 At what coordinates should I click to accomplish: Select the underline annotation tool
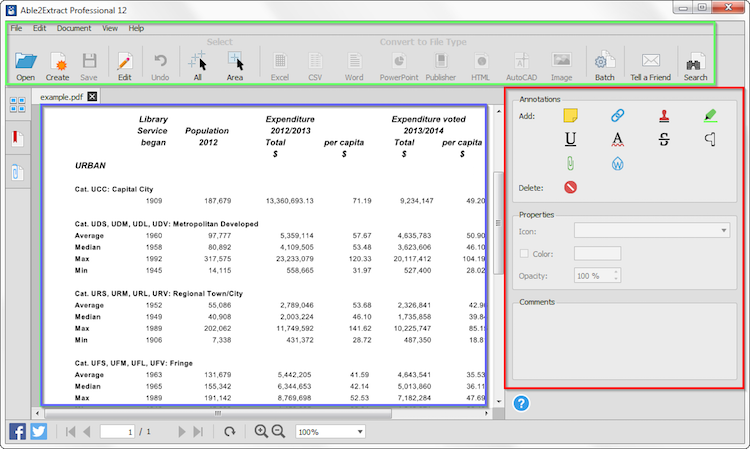(570, 139)
